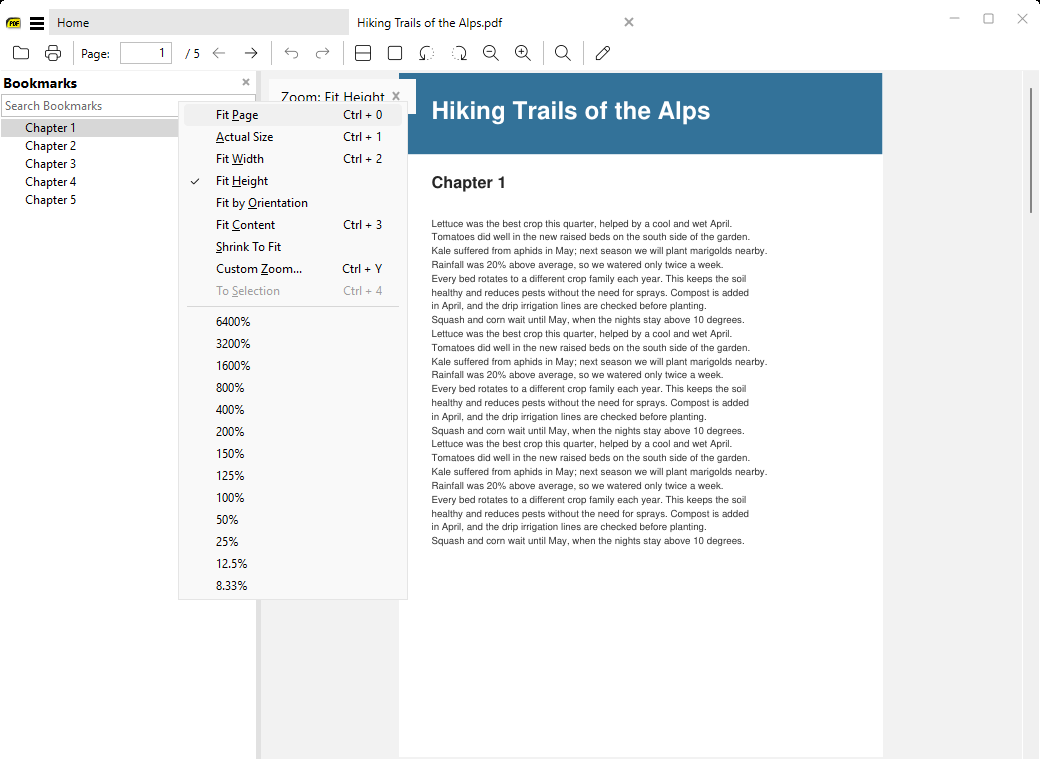
Task: Click the Chapter 1 heading in the document
Action: click(x=468, y=182)
